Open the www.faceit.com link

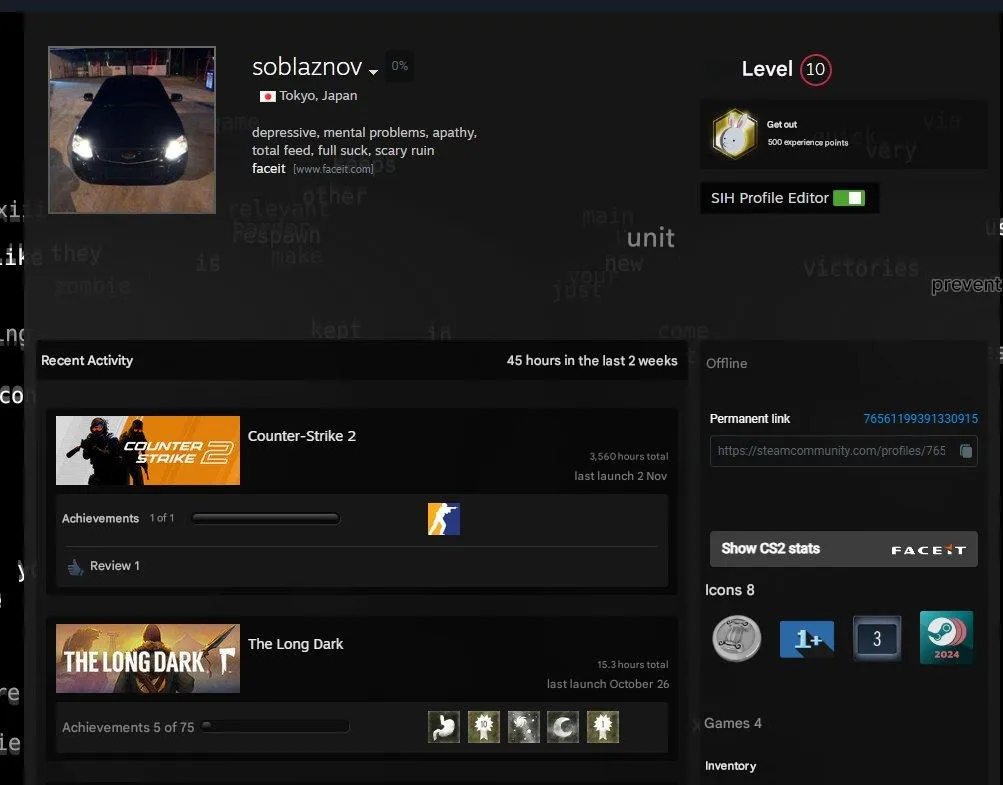[x=332, y=169]
